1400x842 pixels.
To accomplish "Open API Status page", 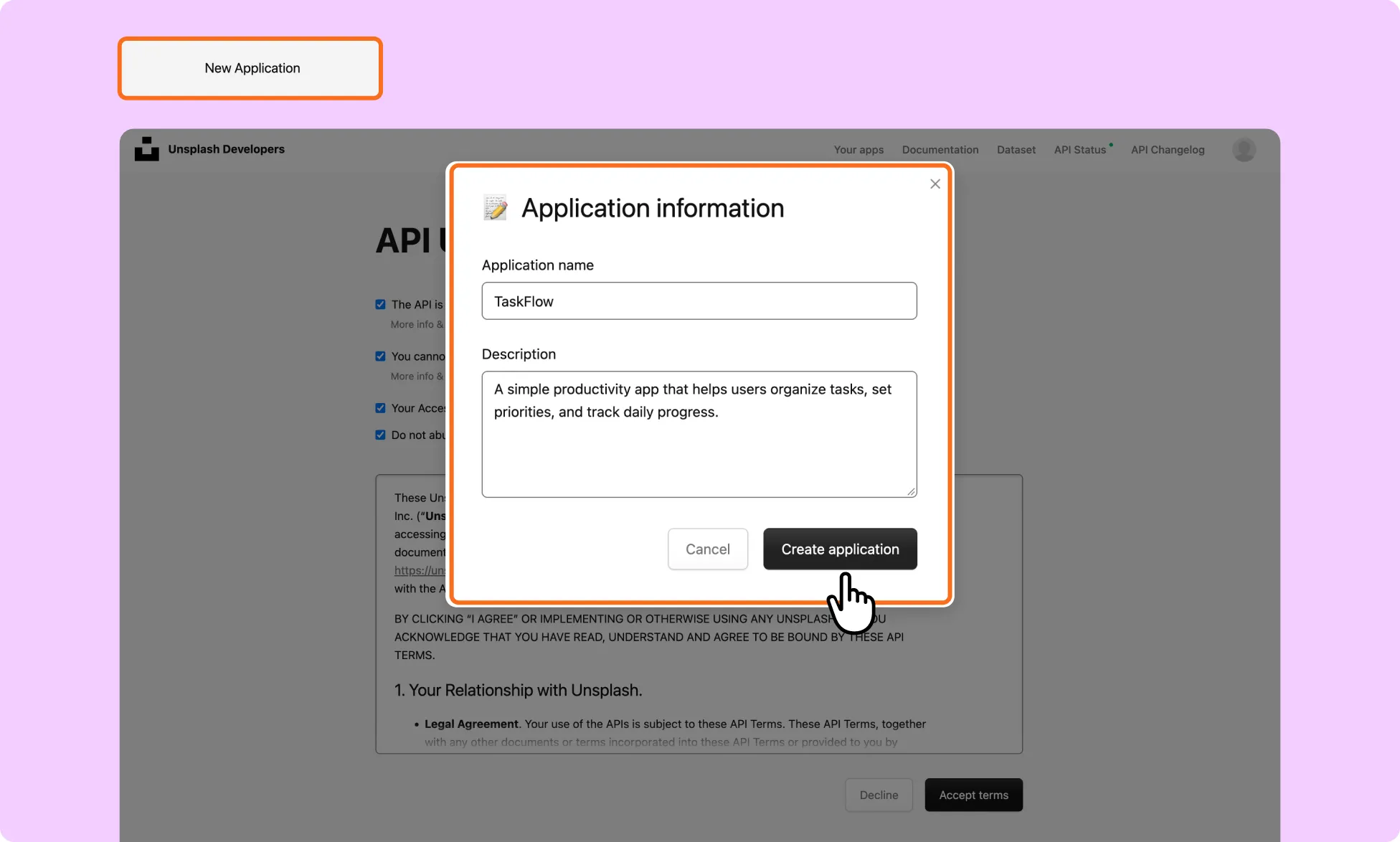I will (x=1080, y=150).
